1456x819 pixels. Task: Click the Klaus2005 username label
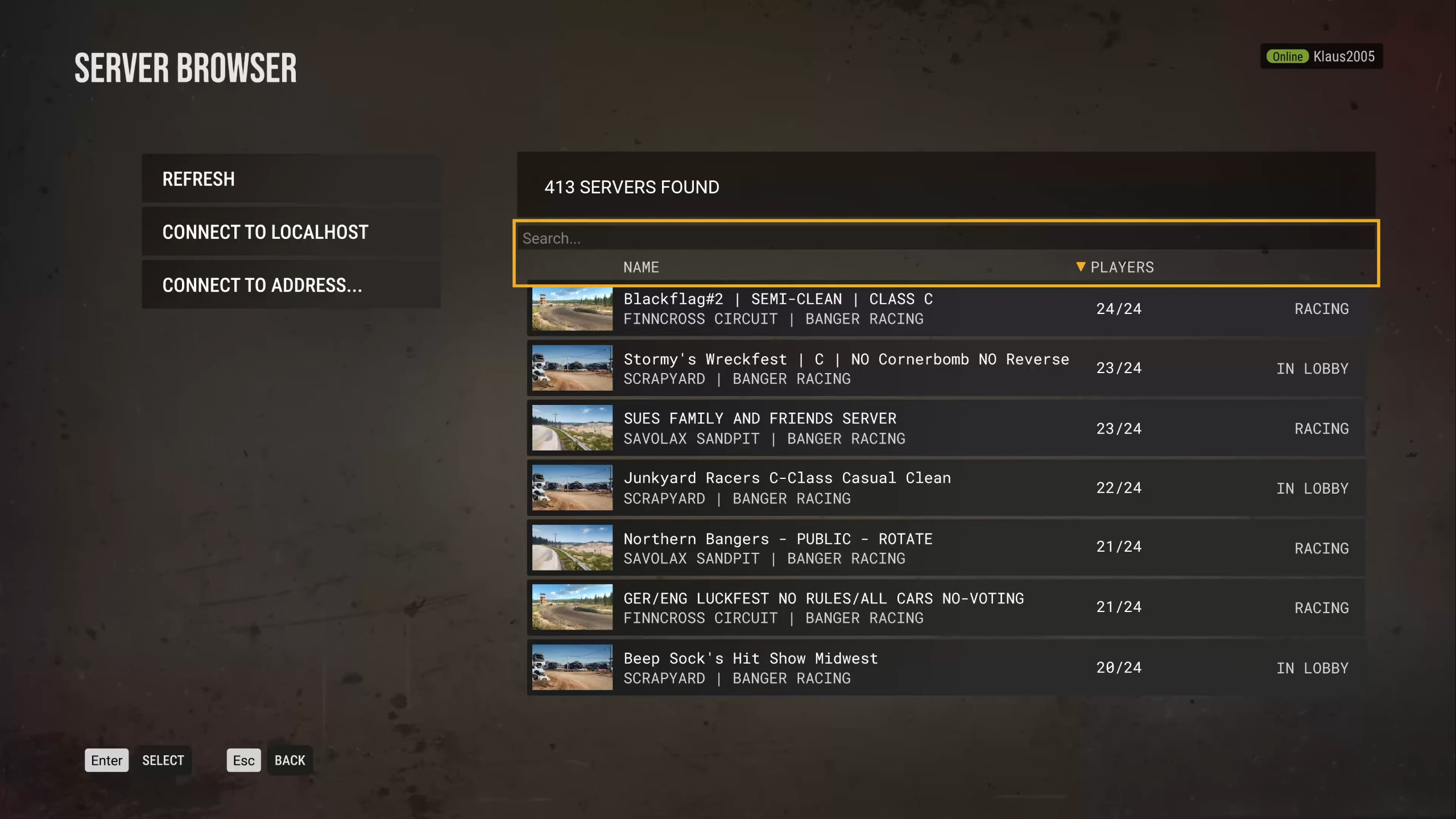coord(1344,56)
